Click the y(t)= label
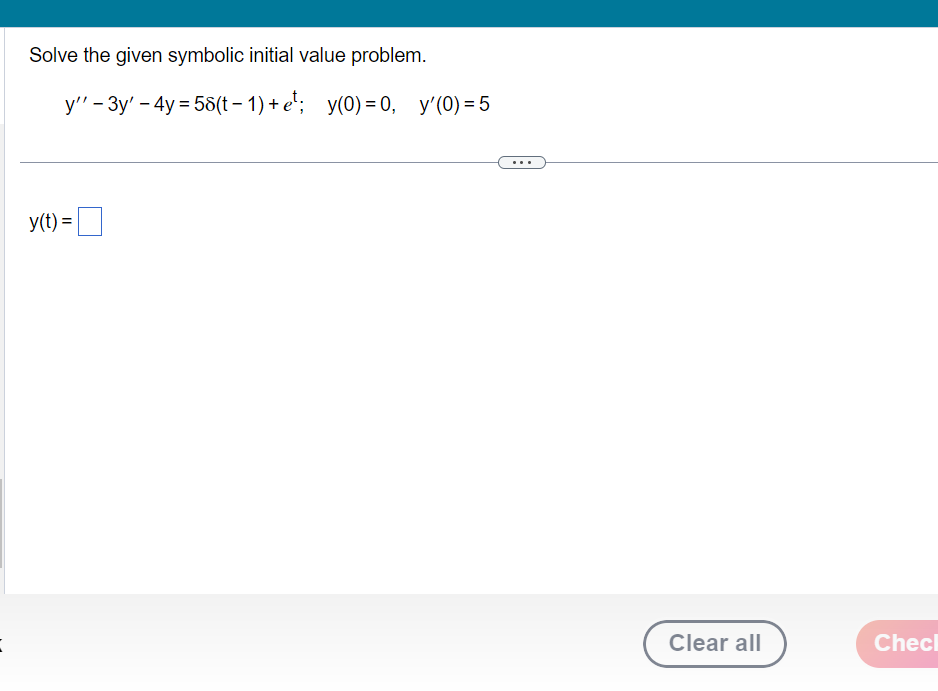The width and height of the screenshot is (938, 691). coord(48,221)
